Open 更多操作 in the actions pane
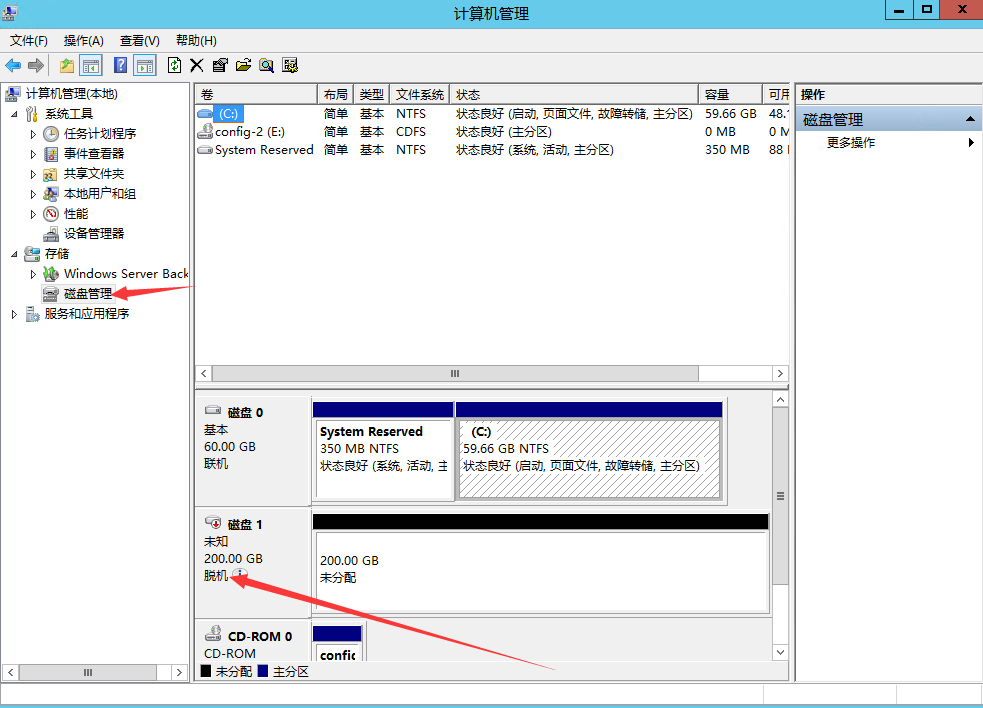Screen dimensions: 983x708 coord(851,143)
